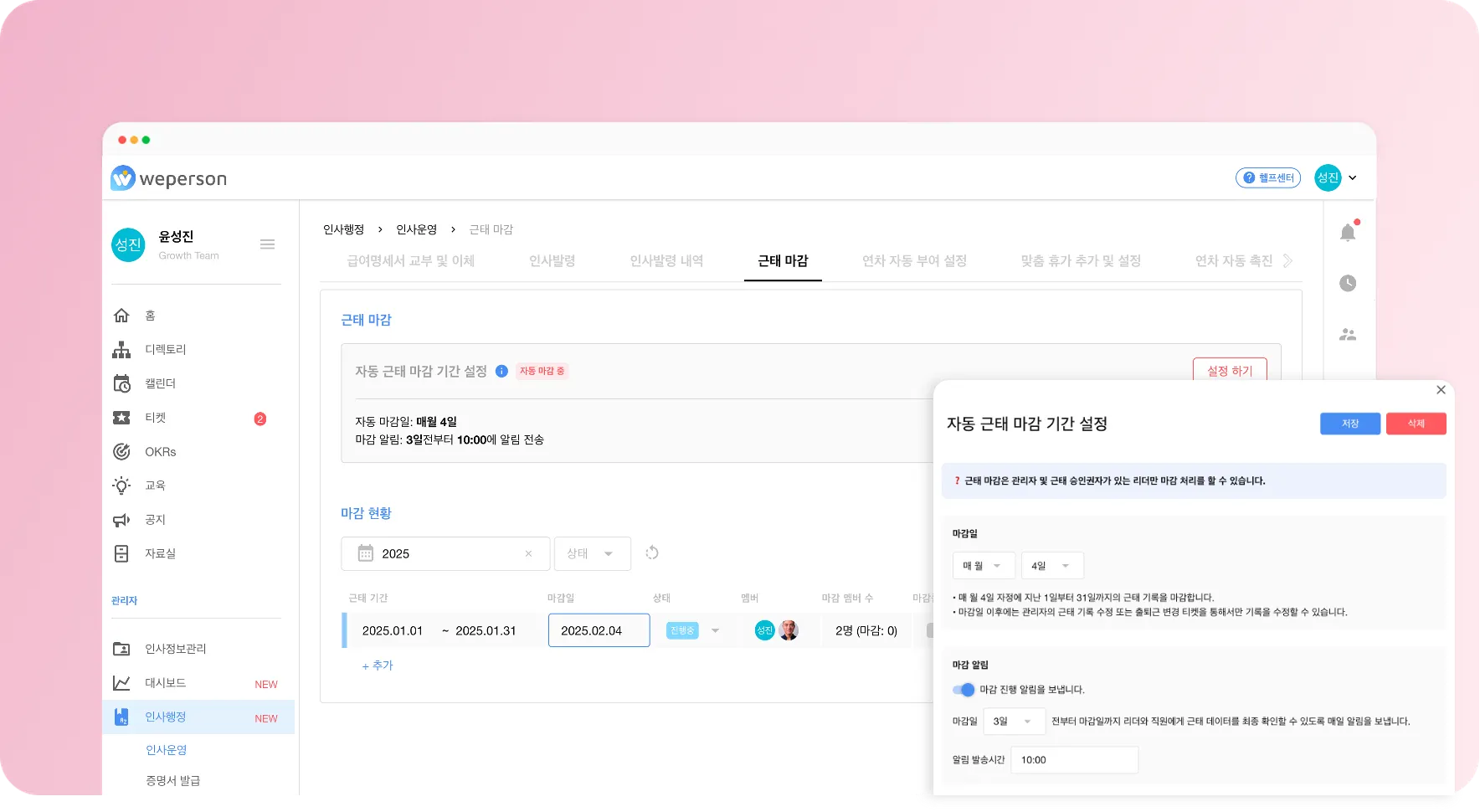
Task: Click the refresh icon next to 상태 filter
Action: [x=652, y=552]
